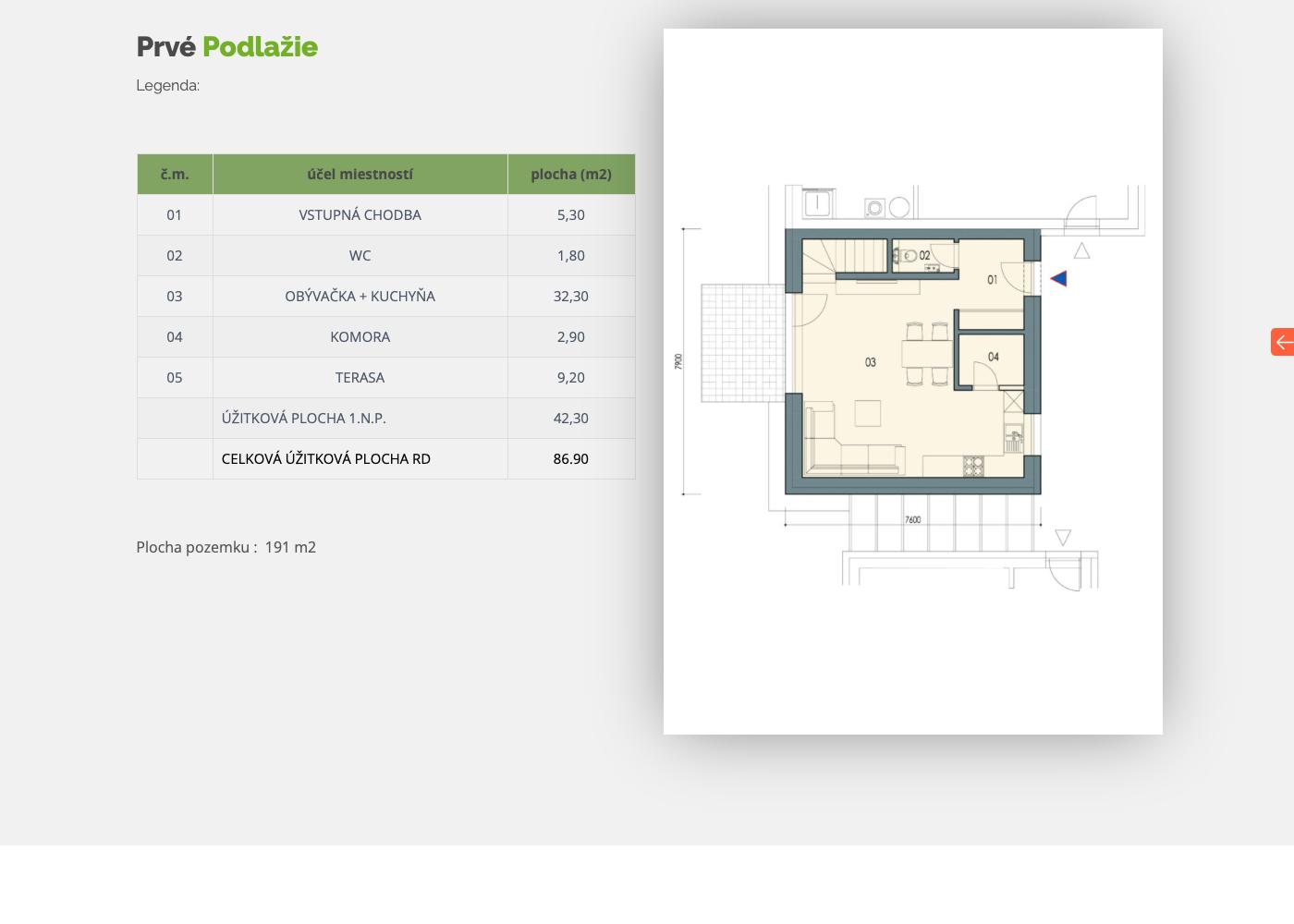The image size is (1294, 924).
Task: Click the dining table in room 03
Action: (x=927, y=354)
